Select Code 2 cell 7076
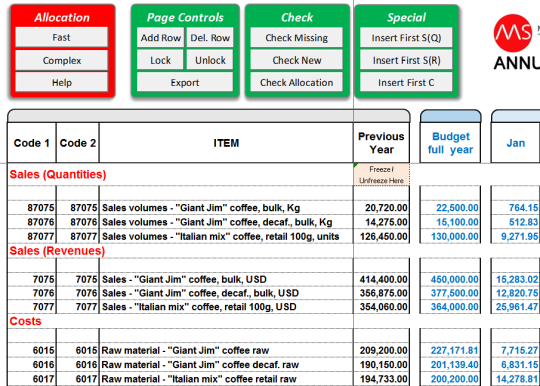The height and width of the screenshot is (386, 540). click(77, 293)
